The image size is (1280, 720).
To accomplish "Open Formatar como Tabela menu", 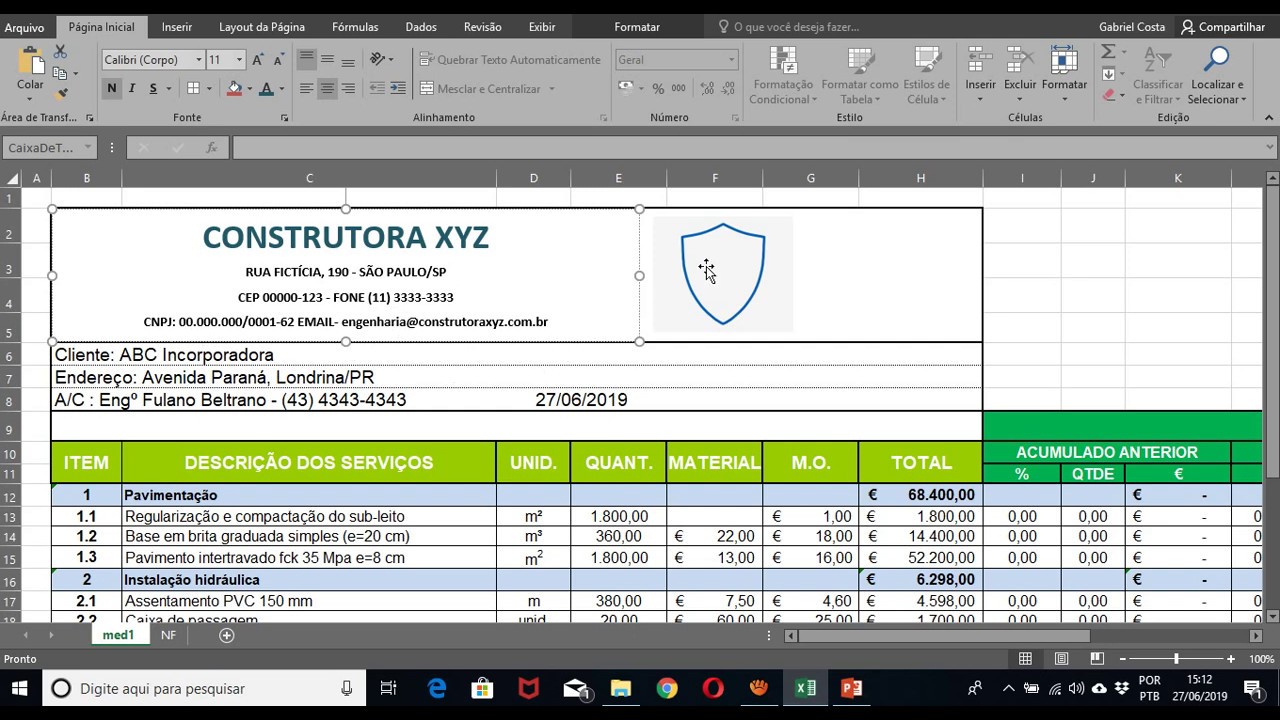I will click(860, 76).
